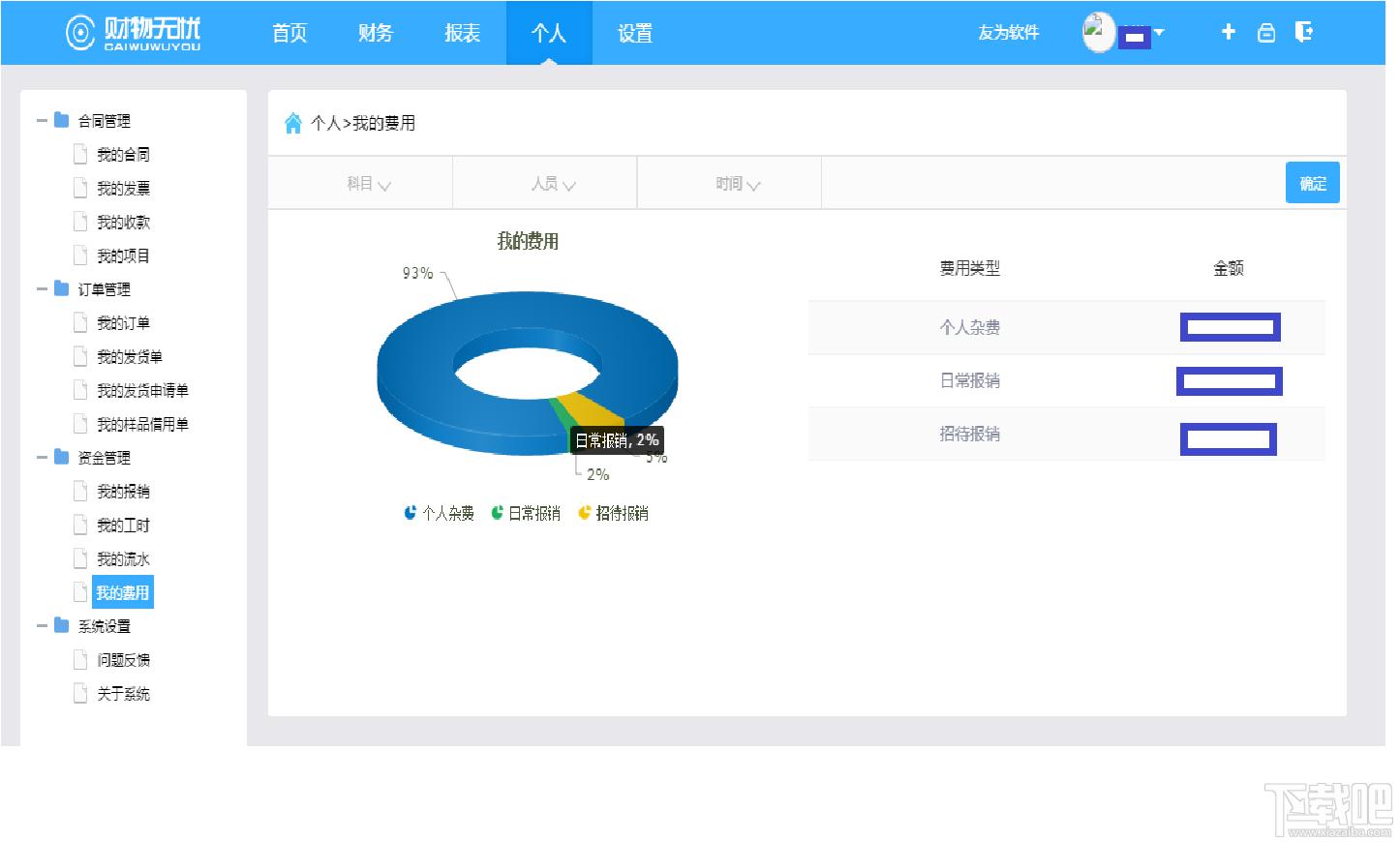Click the document icon beside 问题反馈
Viewport: 1400px width, 842px height.
click(81, 659)
